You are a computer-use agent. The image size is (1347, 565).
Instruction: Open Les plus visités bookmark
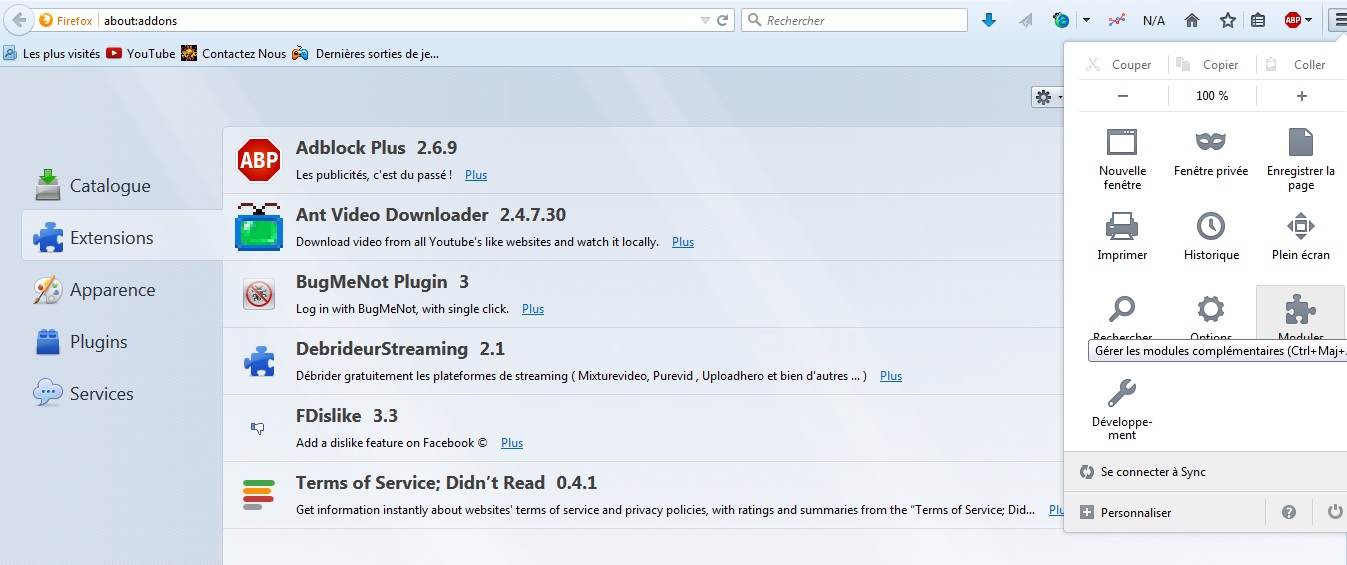pos(52,54)
